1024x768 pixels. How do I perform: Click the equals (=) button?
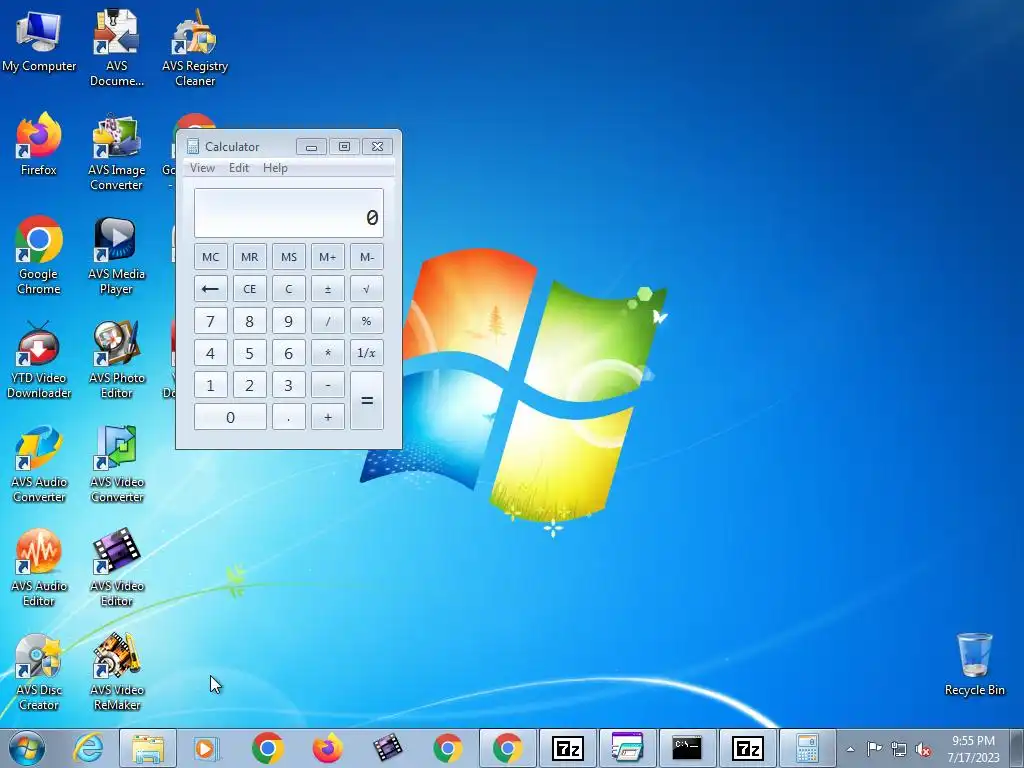(367, 400)
